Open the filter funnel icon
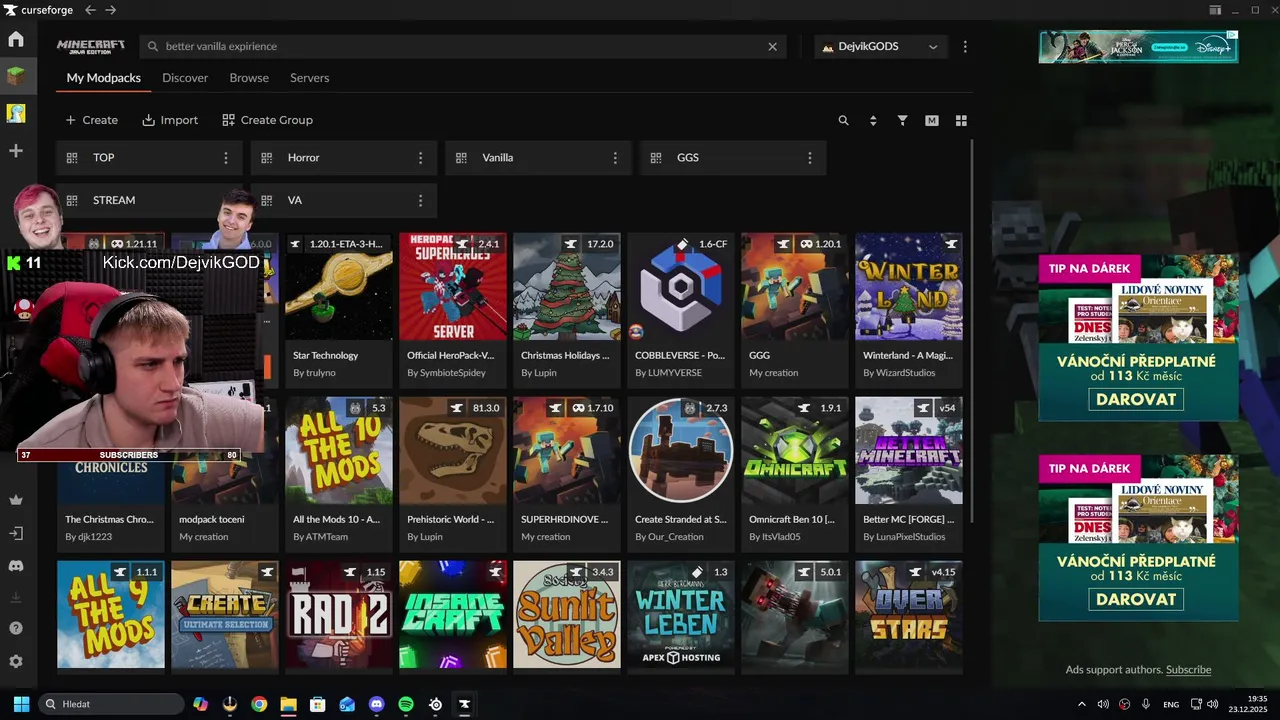The image size is (1280, 720). click(x=902, y=120)
